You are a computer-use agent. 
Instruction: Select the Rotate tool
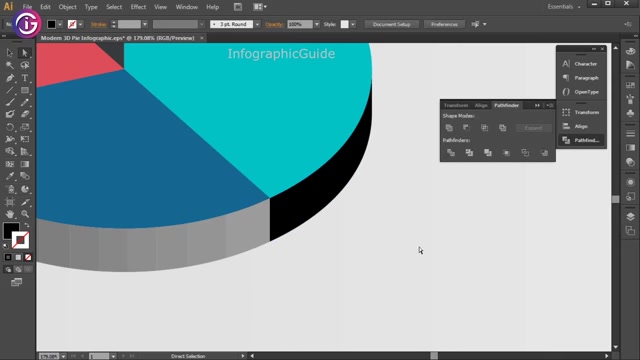pos(9,127)
